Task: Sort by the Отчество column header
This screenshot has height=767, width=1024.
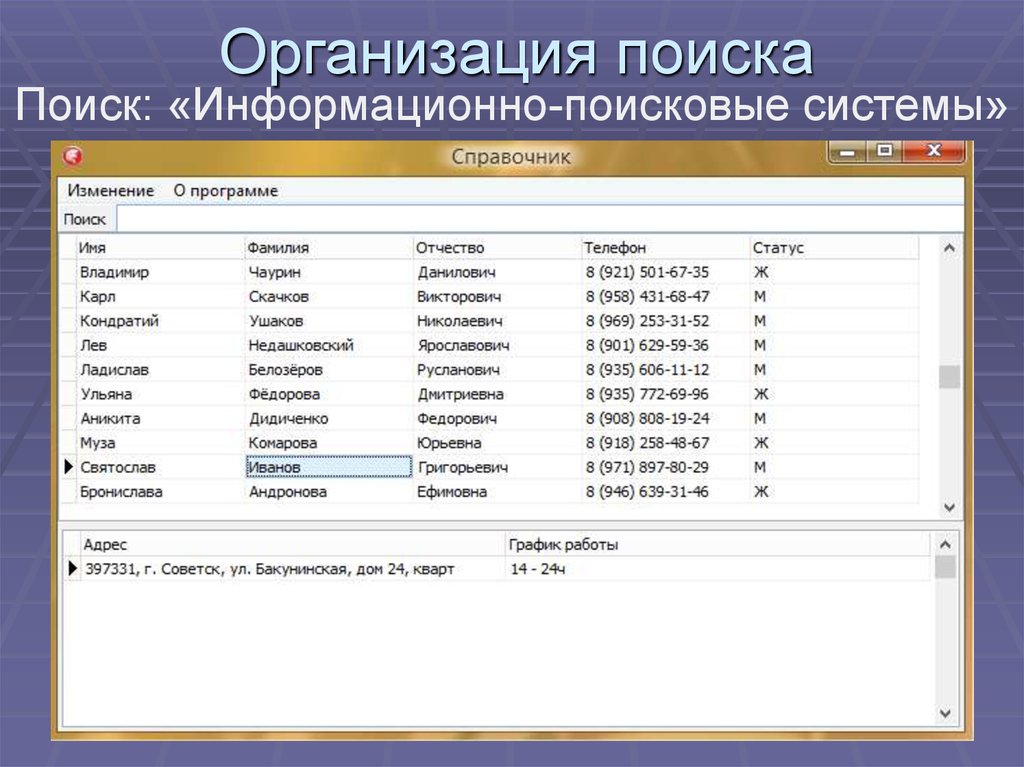Action: pyautogui.click(x=497, y=248)
